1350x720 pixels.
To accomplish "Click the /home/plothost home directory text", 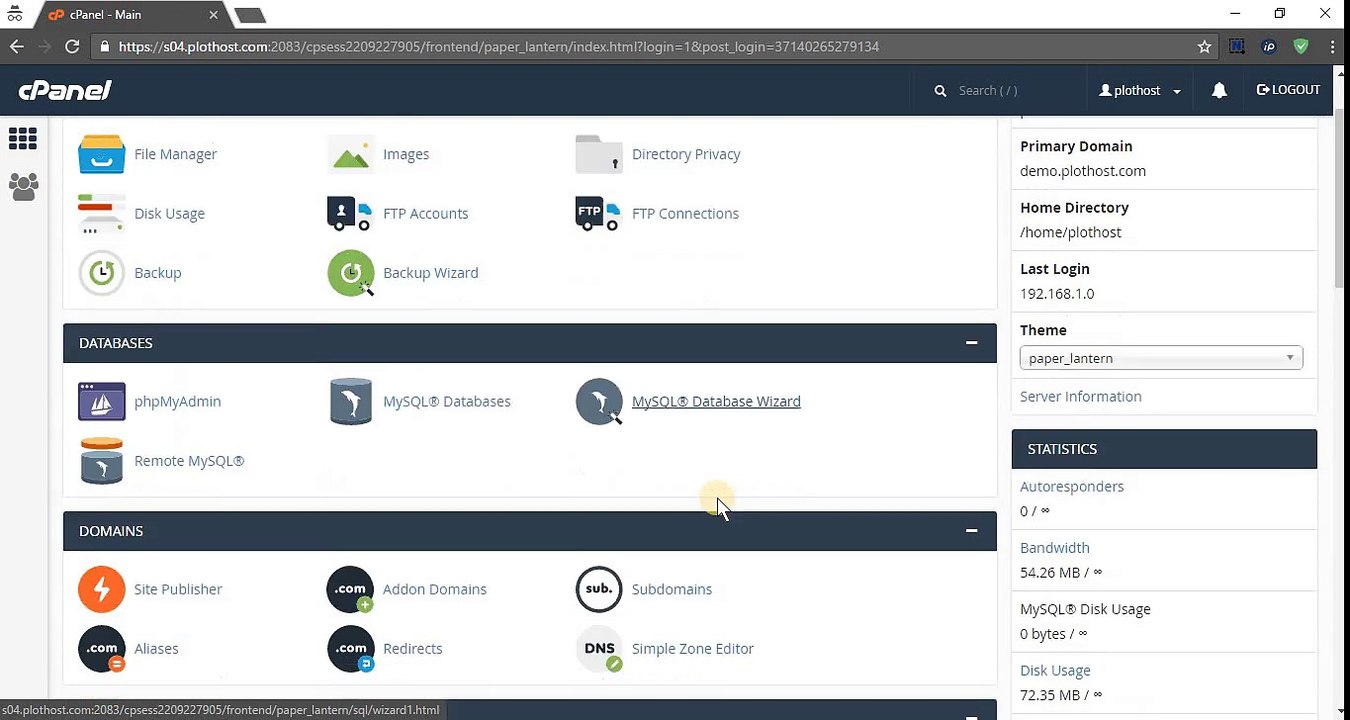I will click(x=1070, y=232).
